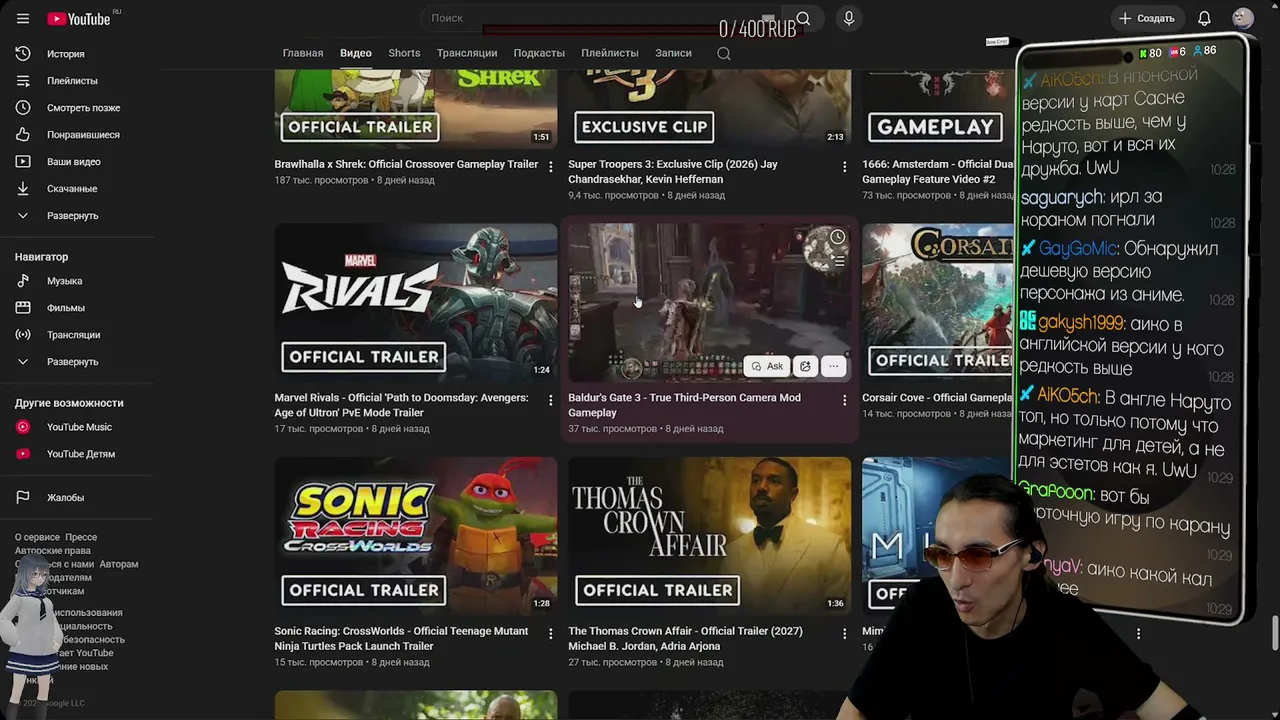1280x720 pixels.
Task: Open the account avatar menu
Action: tap(1243, 18)
